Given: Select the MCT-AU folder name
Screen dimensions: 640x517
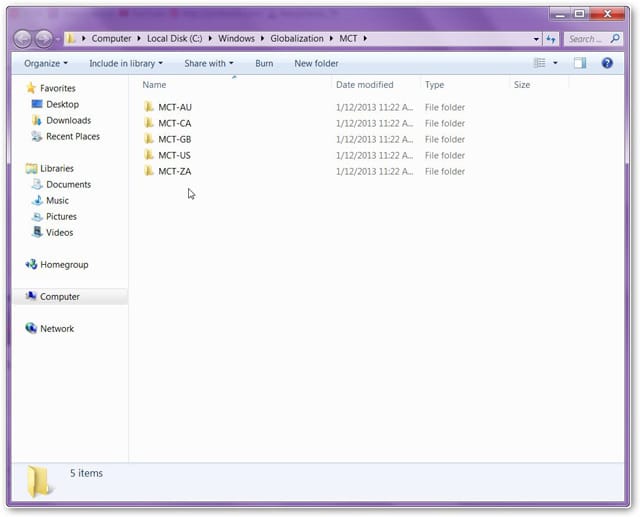Looking at the screenshot, I should (x=175, y=107).
